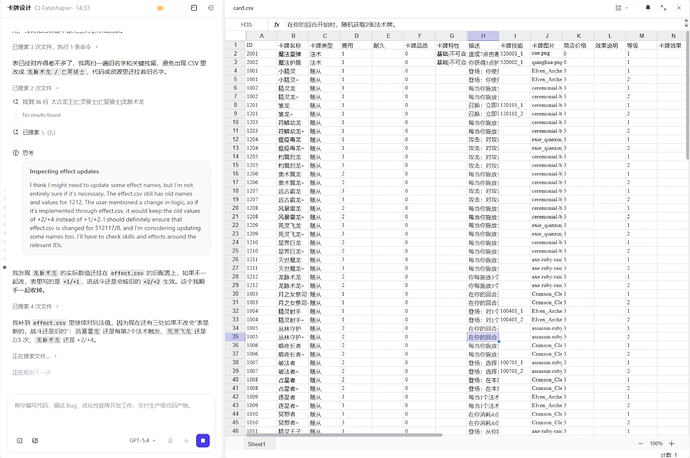Expand the '已搜索 2 次文件' entry
The width and height of the screenshot is (690, 458).
pos(35,88)
